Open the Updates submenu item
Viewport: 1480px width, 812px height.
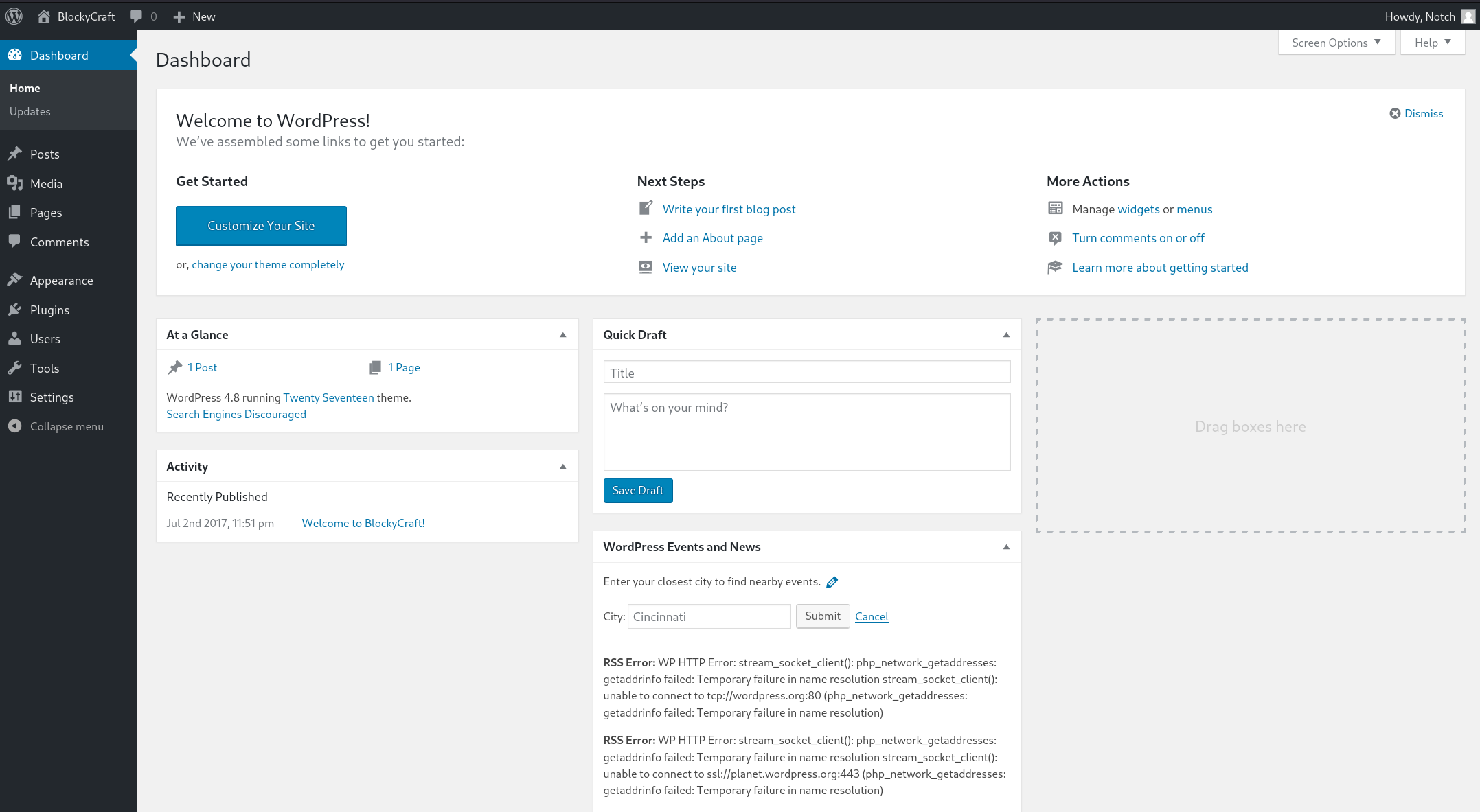(x=30, y=111)
